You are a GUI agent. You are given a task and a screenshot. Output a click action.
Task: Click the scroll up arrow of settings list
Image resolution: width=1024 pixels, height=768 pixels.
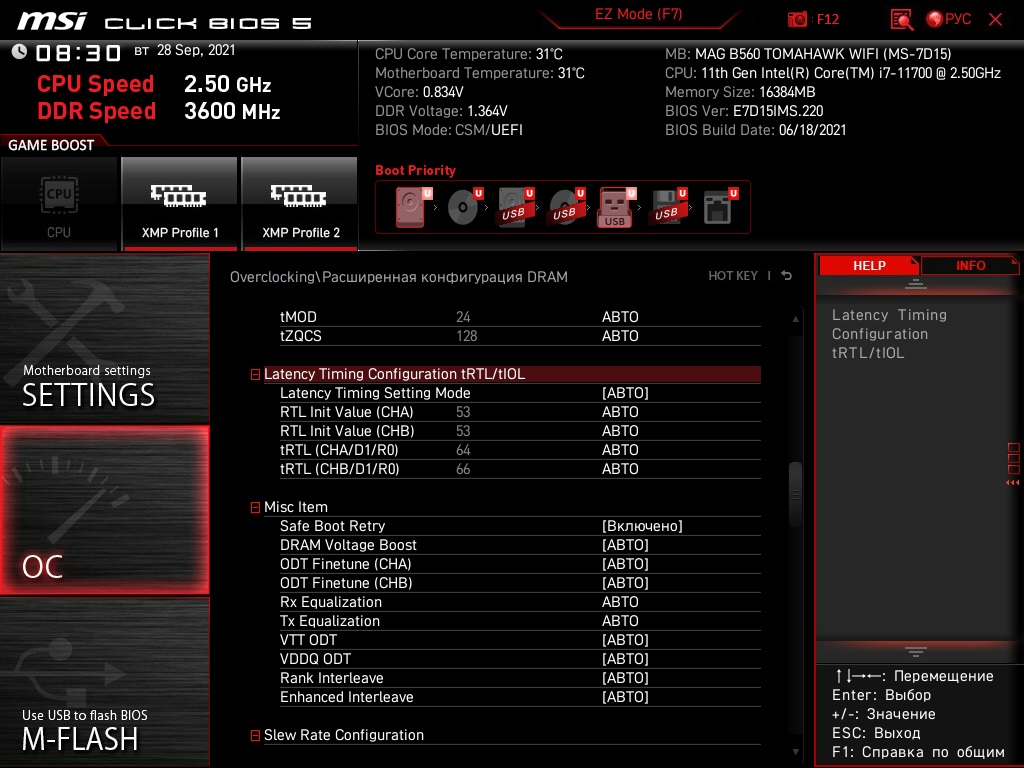[x=795, y=319]
